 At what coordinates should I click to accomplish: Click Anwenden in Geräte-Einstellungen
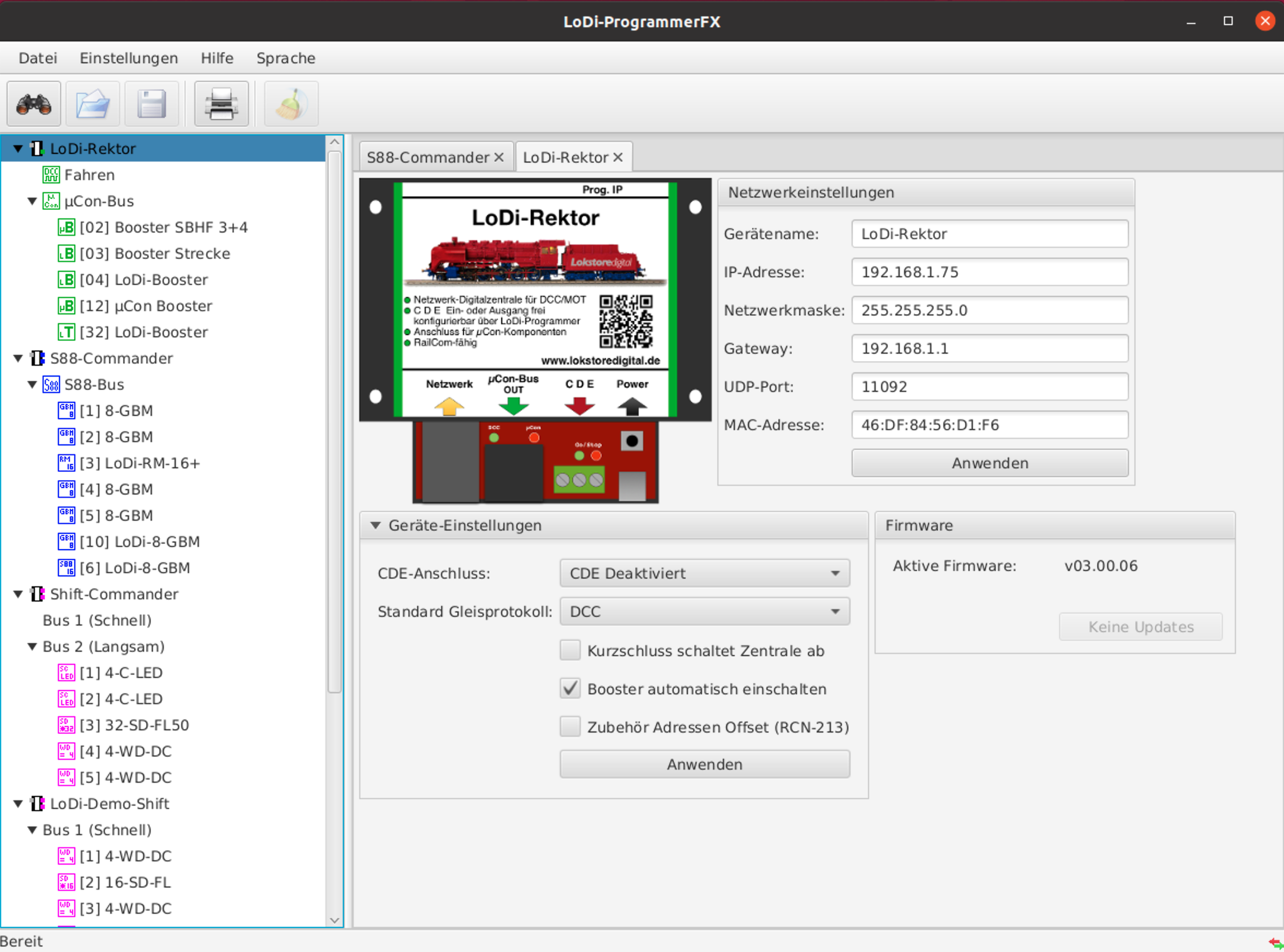pos(705,765)
